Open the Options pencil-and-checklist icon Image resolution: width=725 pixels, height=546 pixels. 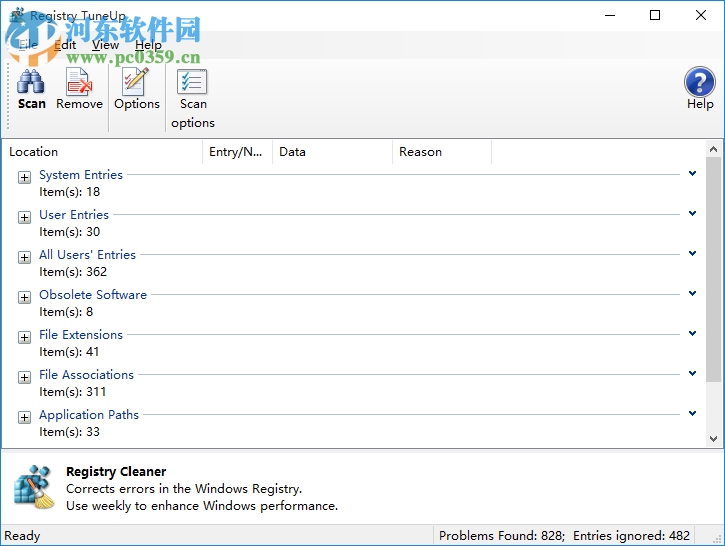136,82
